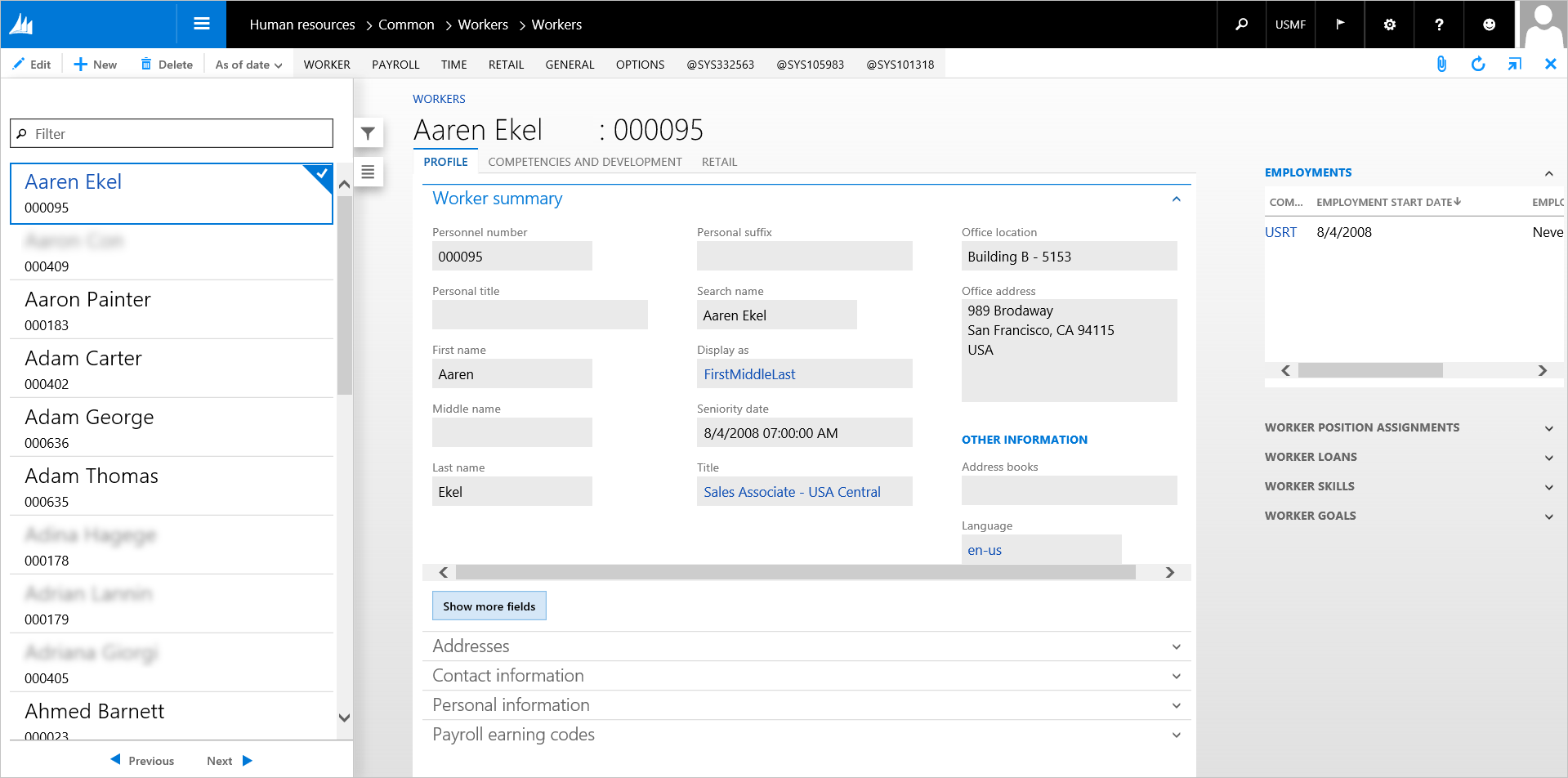Close the worker form with X
Screen dimensions: 1568x778
[1550, 64]
